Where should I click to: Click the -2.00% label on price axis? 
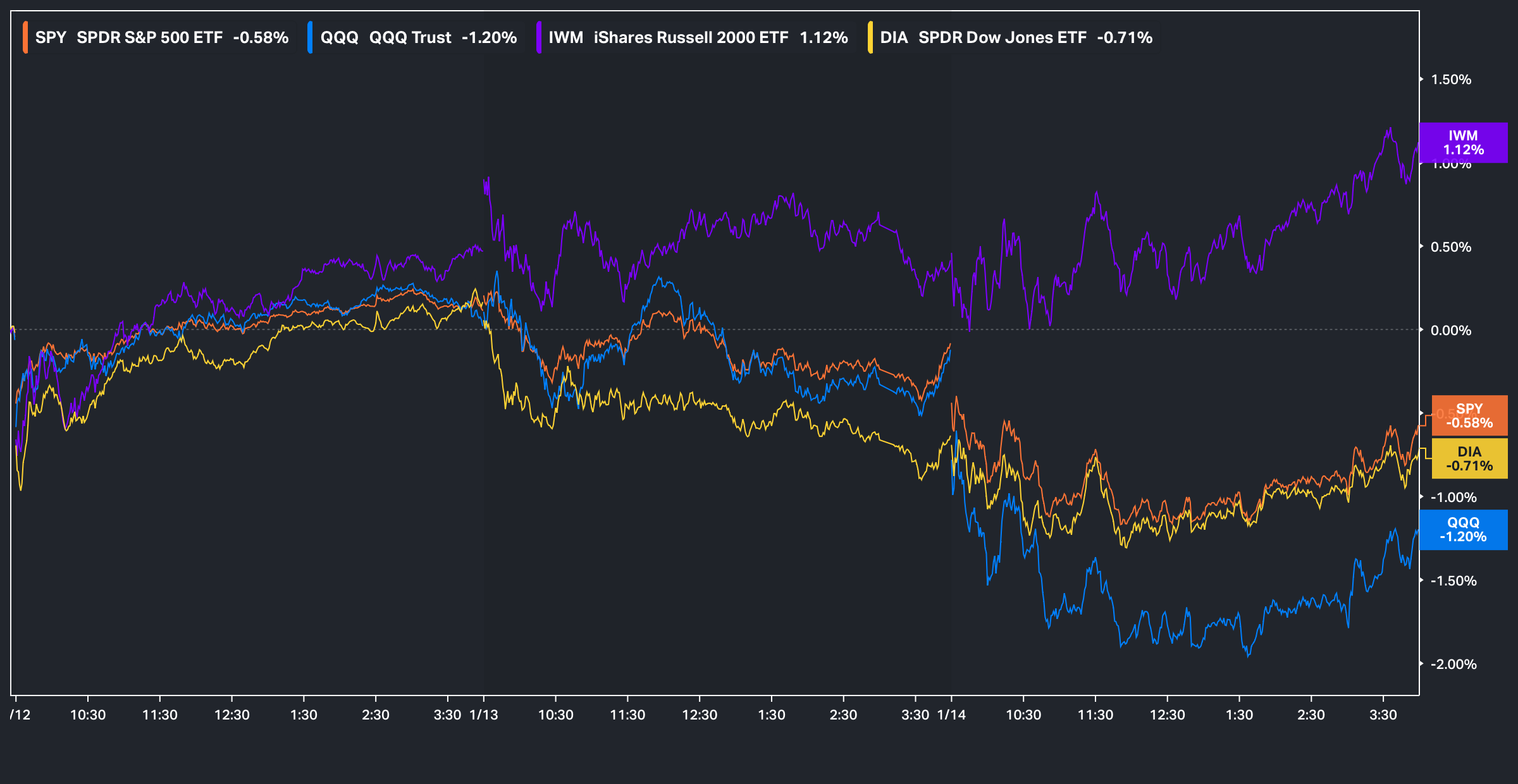pyautogui.click(x=1453, y=664)
